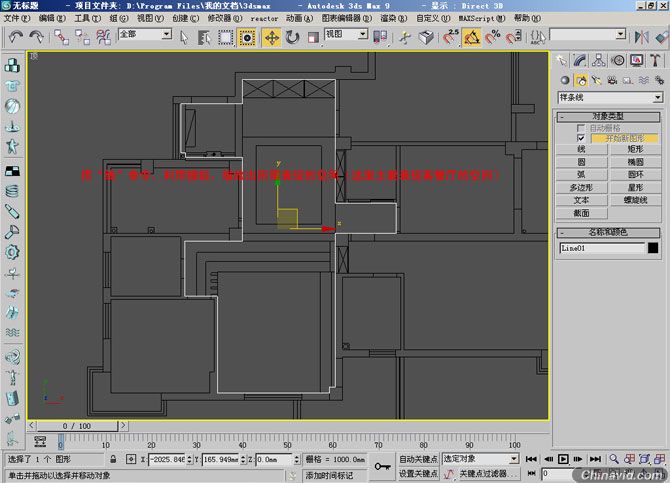
Task: Open Select by Name list icon
Action: click(x=205, y=38)
